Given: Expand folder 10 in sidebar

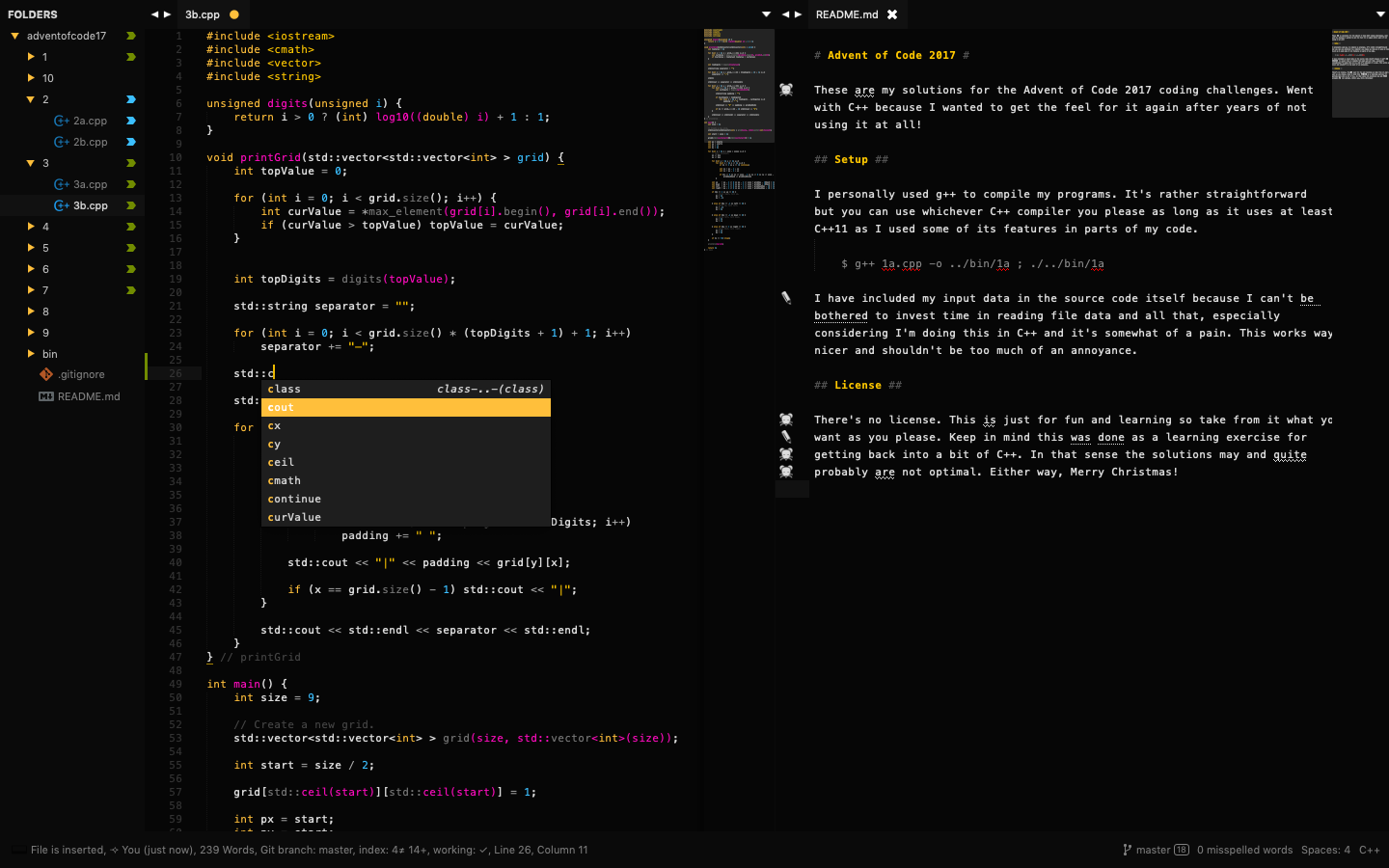Looking at the screenshot, I should click(x=31, y=78).
